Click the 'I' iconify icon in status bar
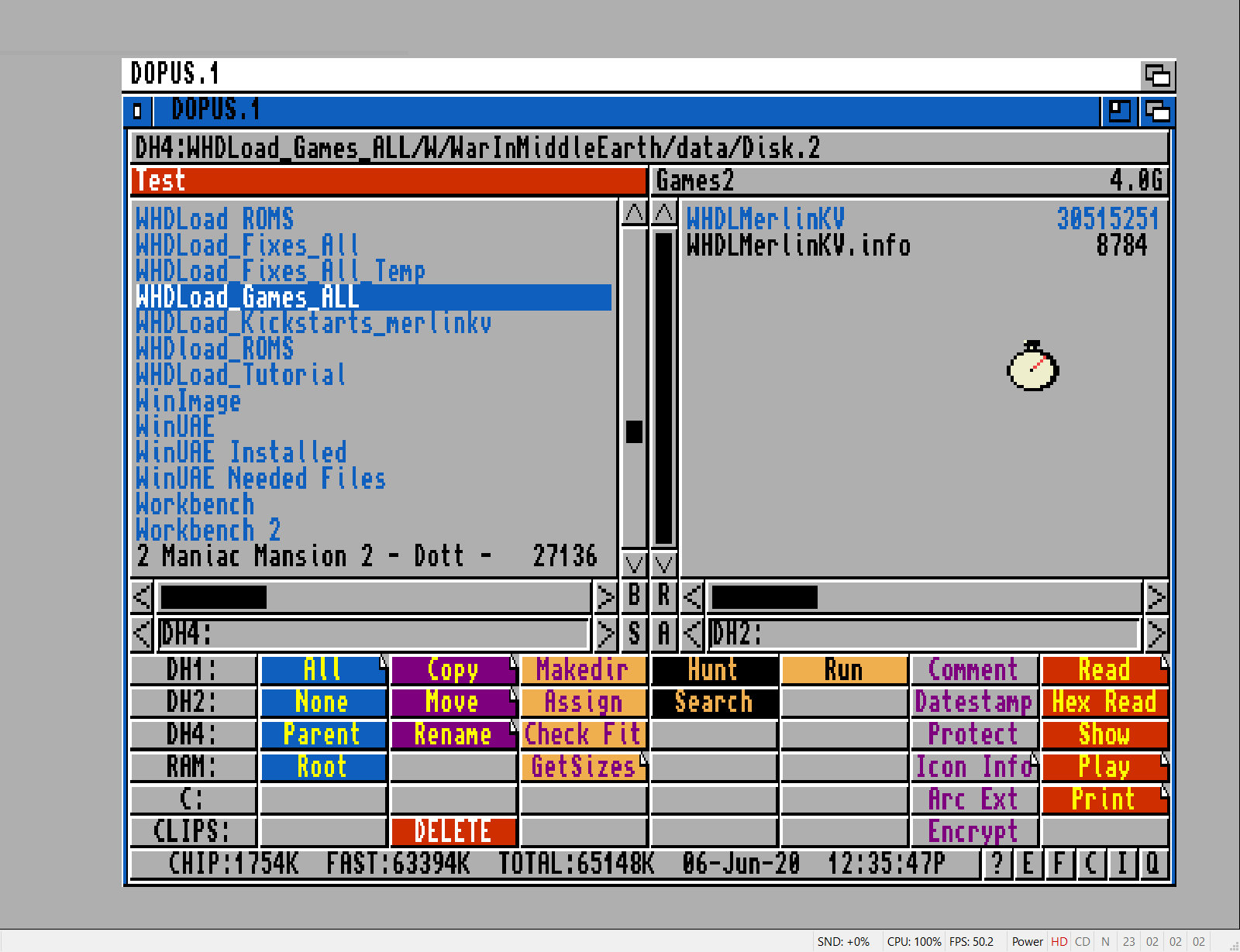The width and height of the screenshot is (1240, 952). click(1122, 863)
